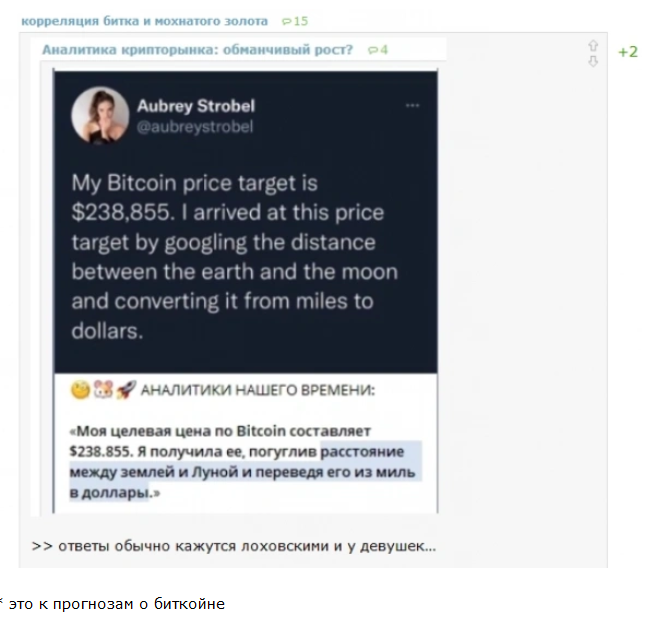The width and height of the screenshot is (649, 623).
Task: Click 'АНАЛИТИКИ НАШЕГО ВРЕМЕНИ:' heading
Action: coord(258,390)
